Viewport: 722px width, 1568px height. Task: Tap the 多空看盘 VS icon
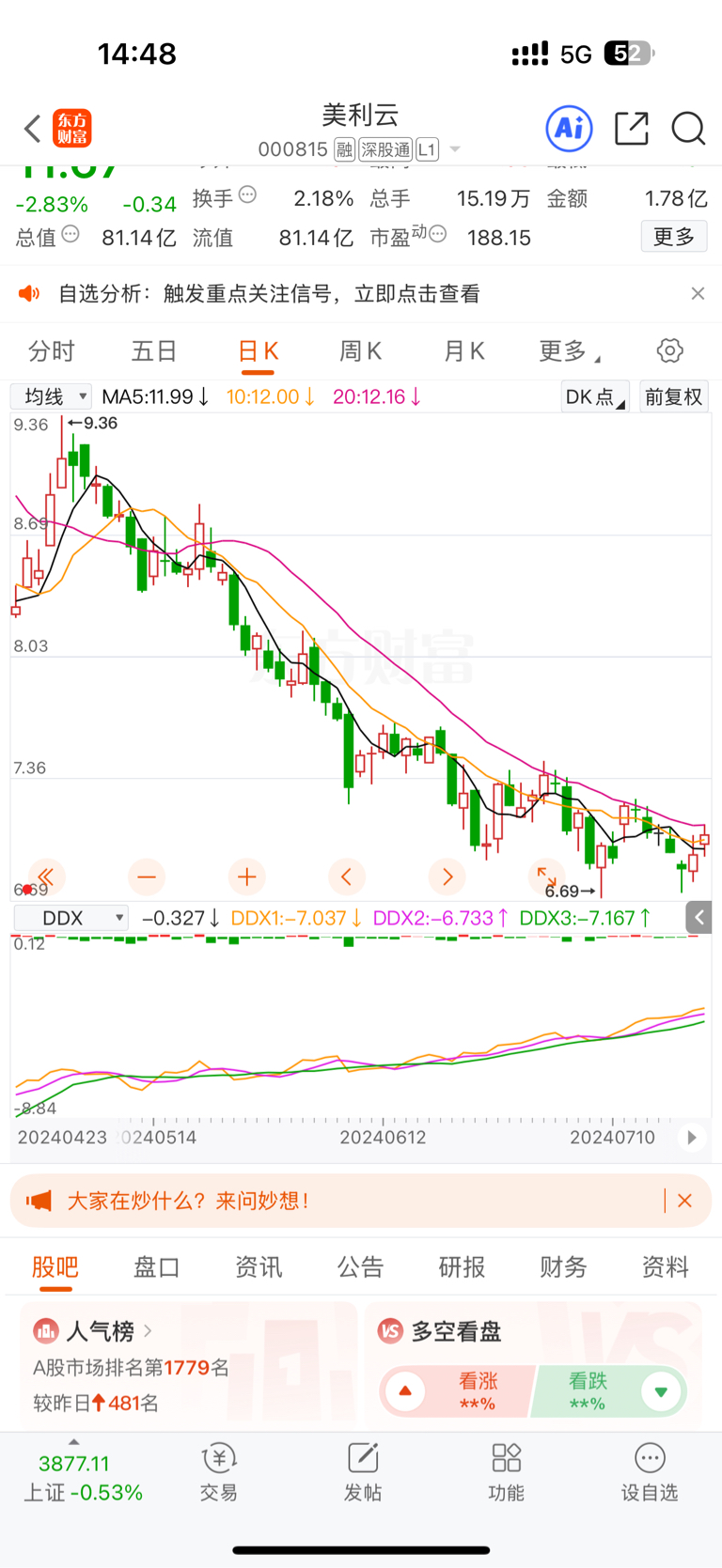390,1331
